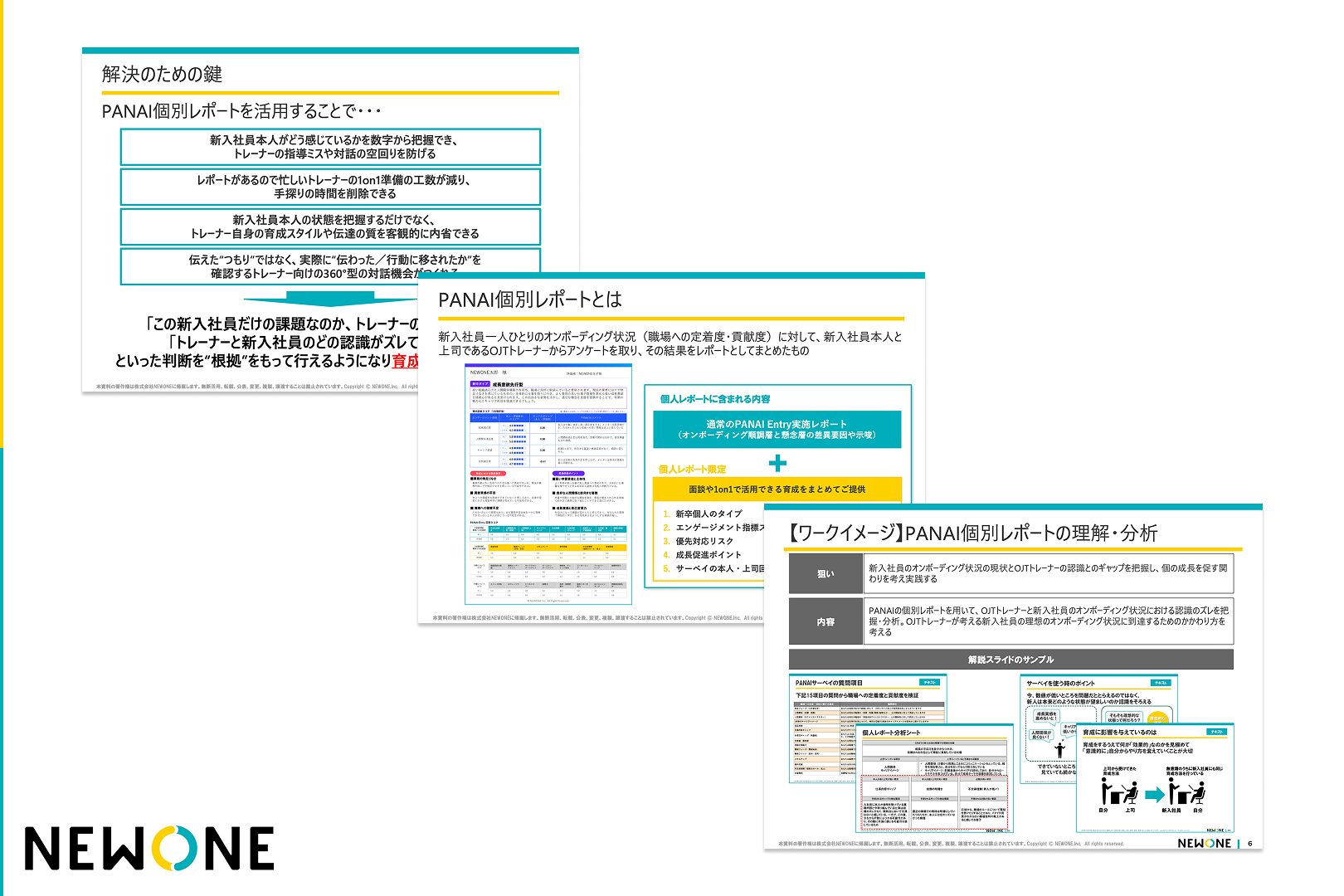Click the yellow circle badge in survey points slide
The image size is (1344, 896).
pyautogui.click(x=1157, y=718)
